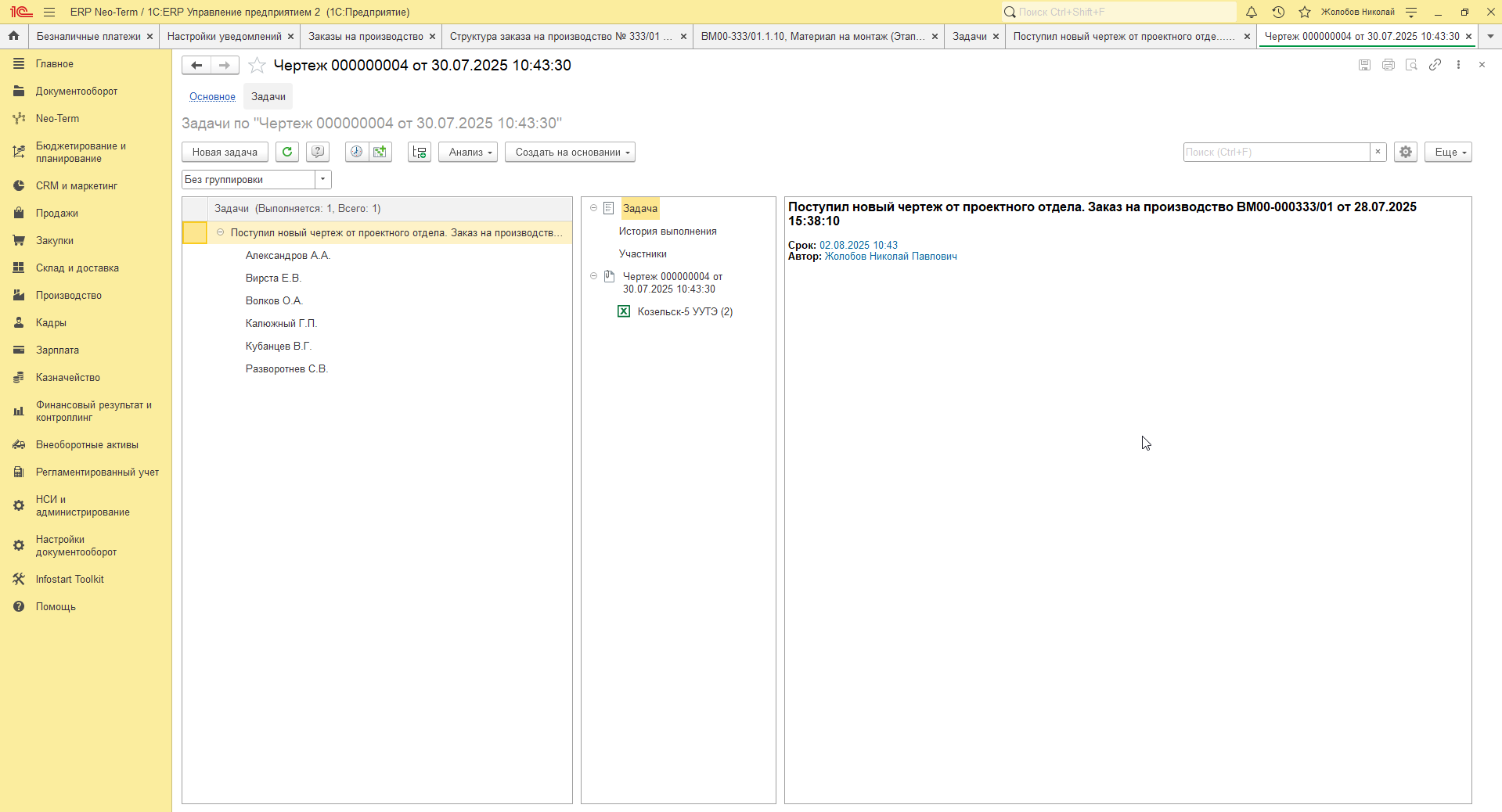Collapse the Задача tree node
Image resolution: width=1502 pixels, height=812 pixels.
pyautogui.click(x=593, y=208)
